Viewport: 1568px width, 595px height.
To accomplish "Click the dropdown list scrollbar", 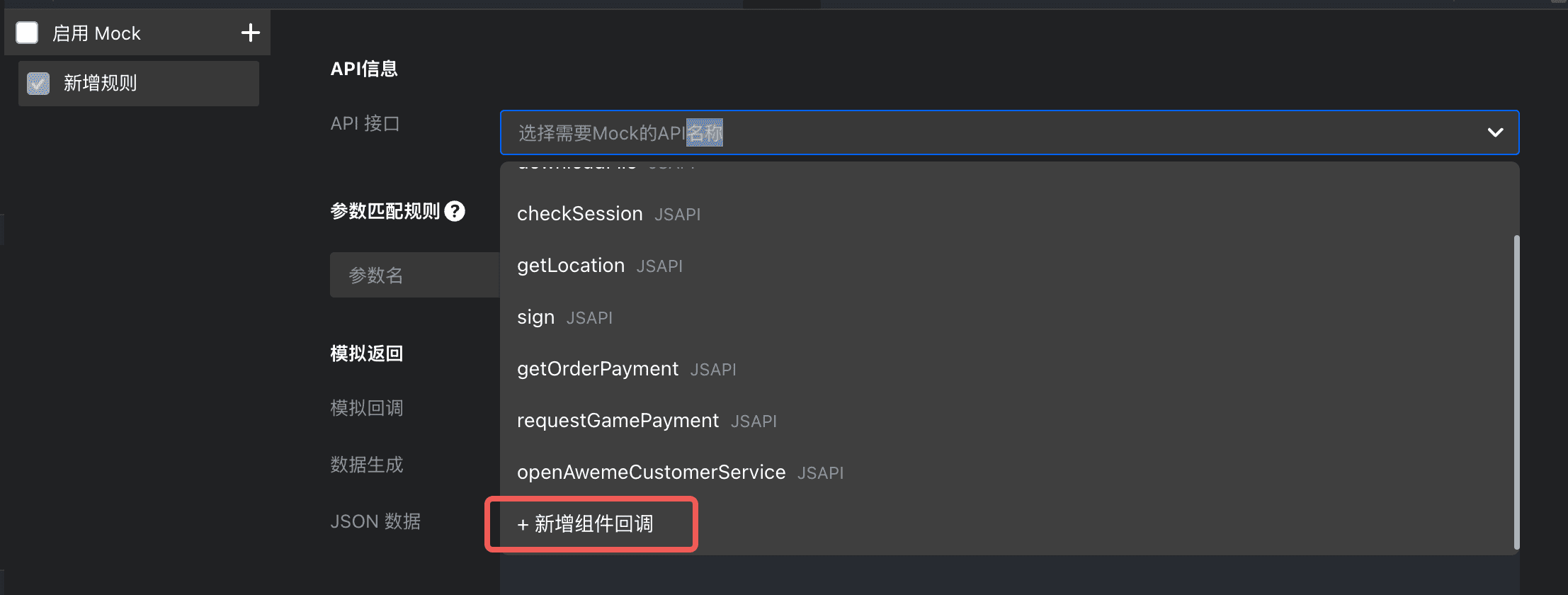I will pos(1516,392).
